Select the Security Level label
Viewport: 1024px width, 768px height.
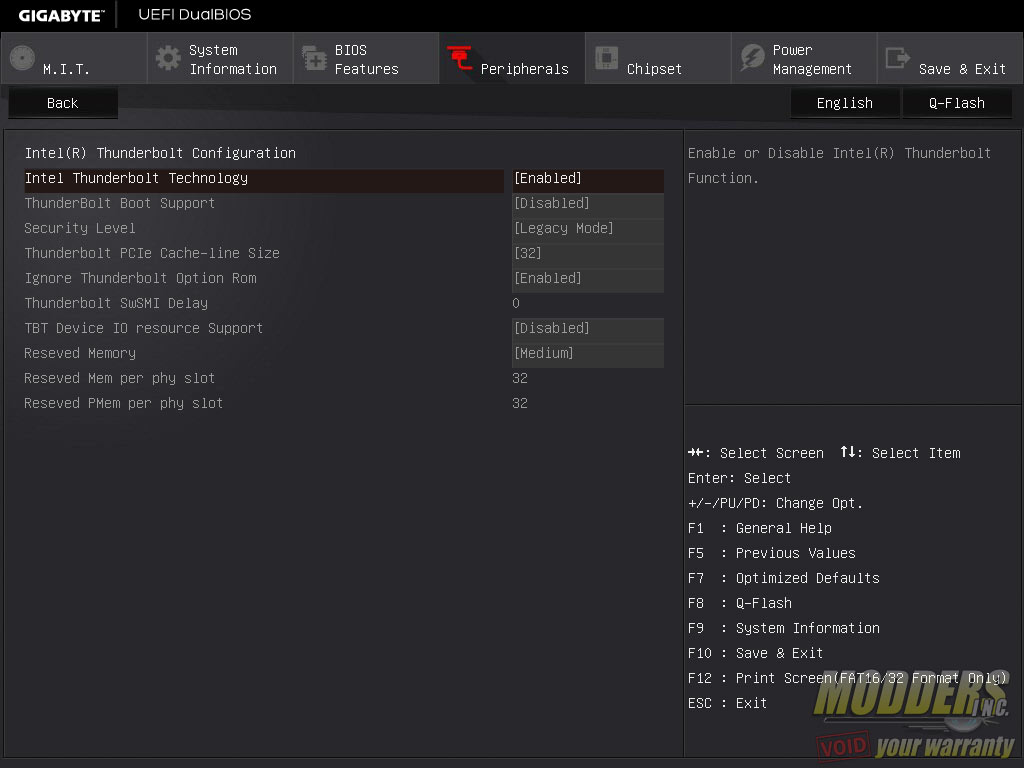pos(80,228)
